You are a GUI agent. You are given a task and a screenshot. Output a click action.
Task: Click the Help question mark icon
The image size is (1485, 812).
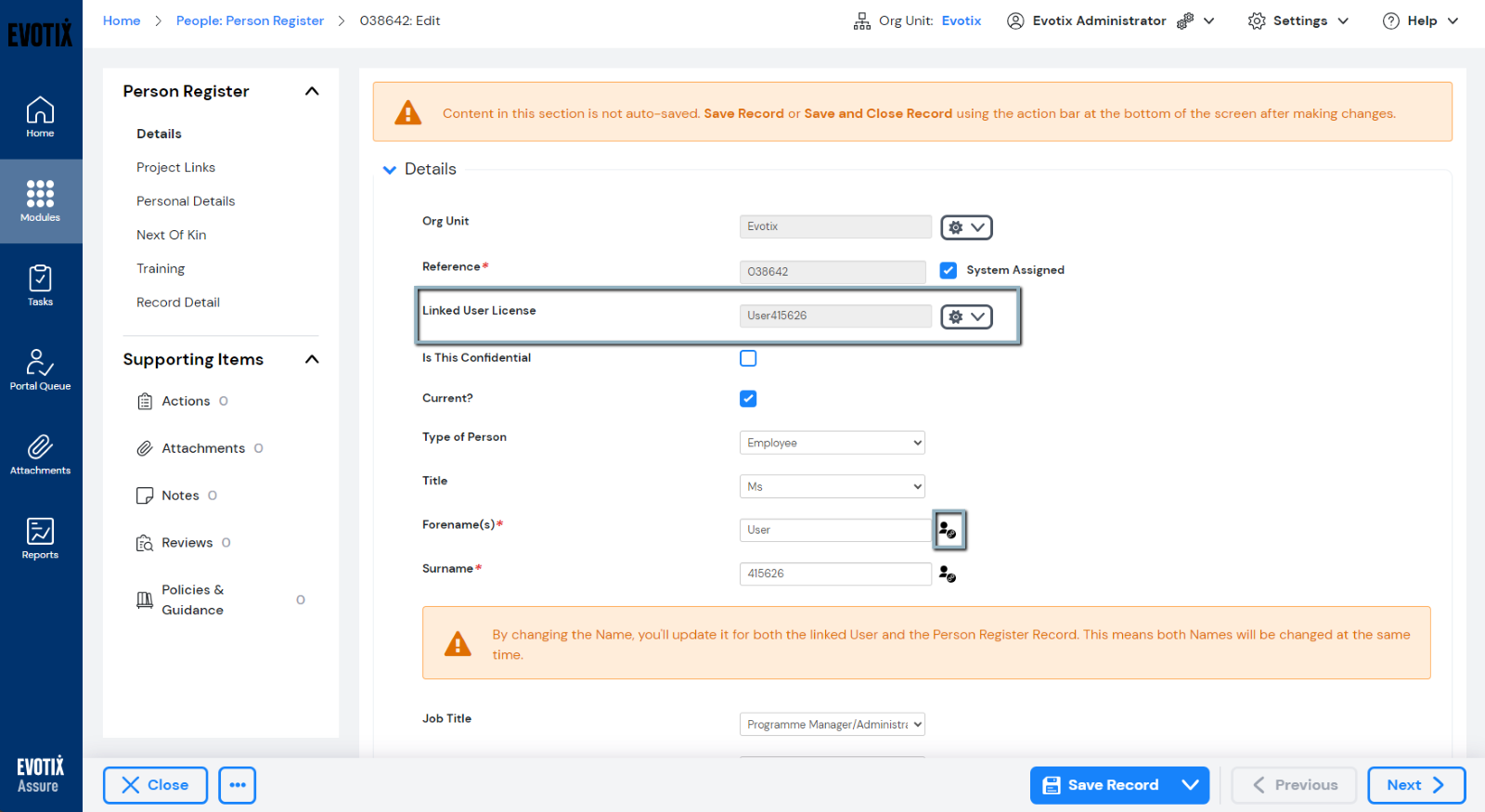click(x=1391, y=20)
